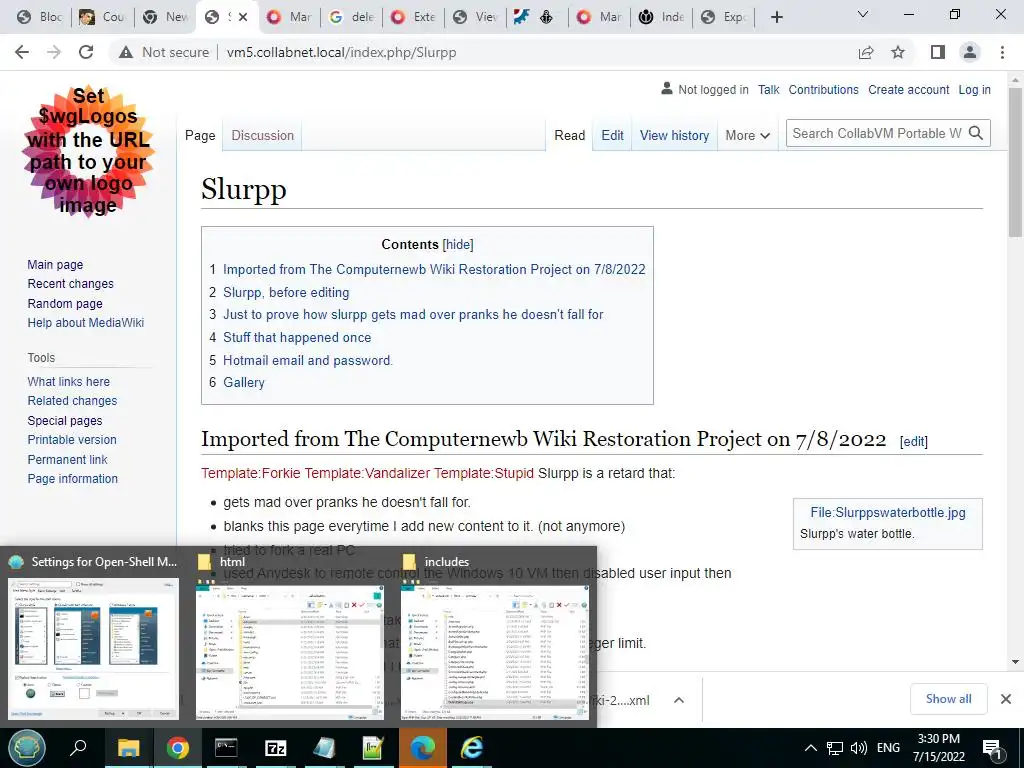
Task: Go to Main page in sidebar
Action: pyautogui.click(x=55, y=264)
